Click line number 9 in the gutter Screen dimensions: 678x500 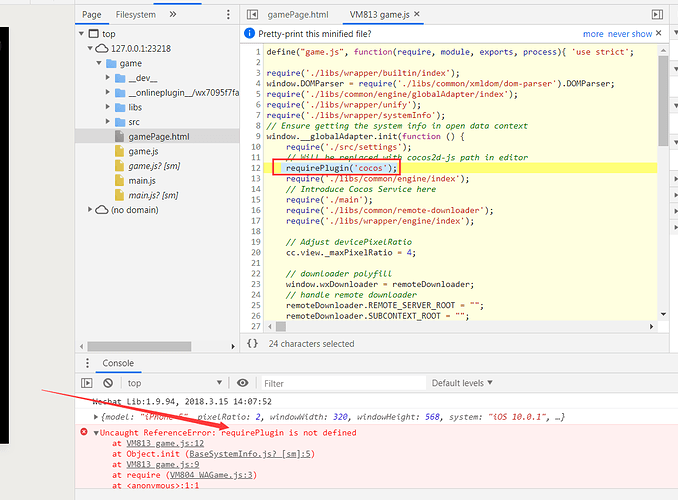pyautogui.click(x=258, y=136)
